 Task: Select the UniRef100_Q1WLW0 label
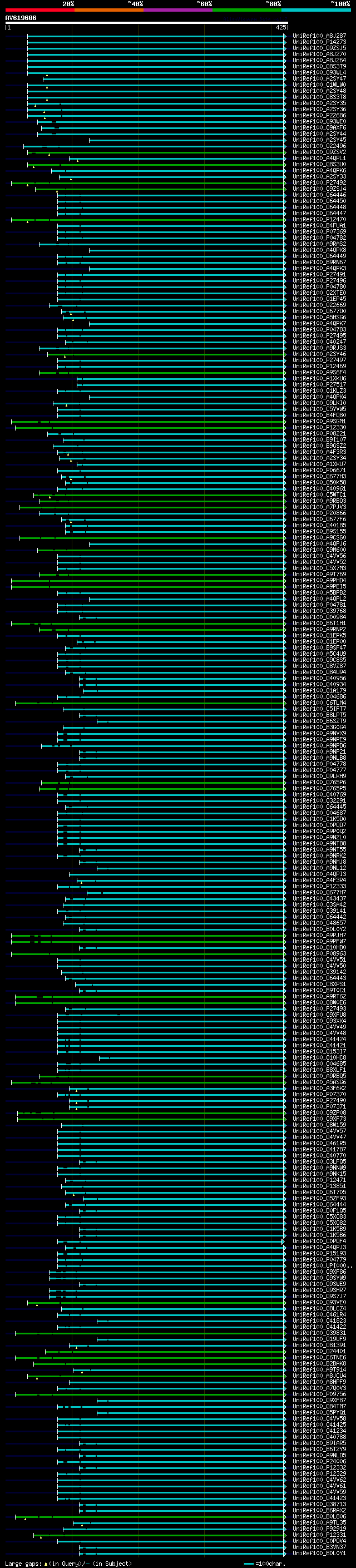319,85
